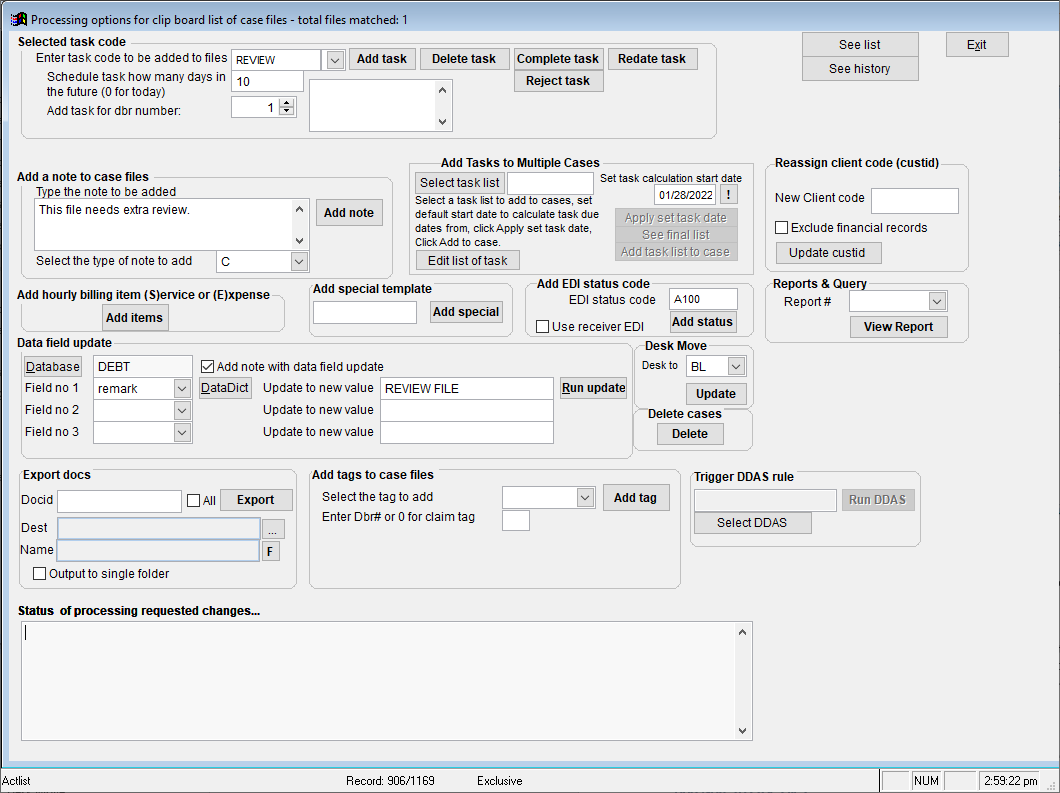Click Field no 2 new value field
Viewport: 1060px width, 793px height.
[x=466, y=410]
